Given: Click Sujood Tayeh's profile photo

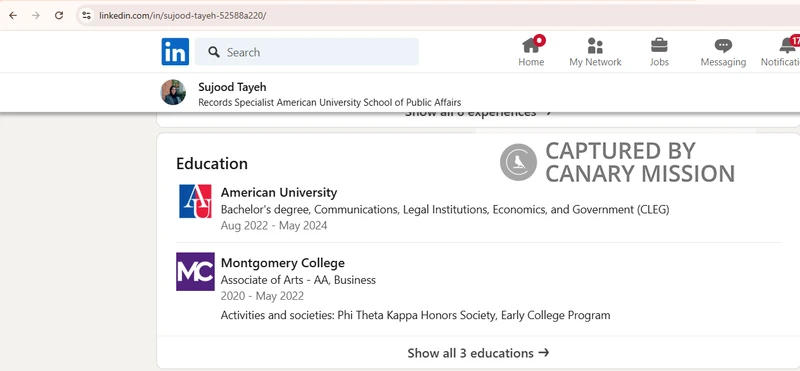Looking at the screenshot, I should (x=173, y=92).
